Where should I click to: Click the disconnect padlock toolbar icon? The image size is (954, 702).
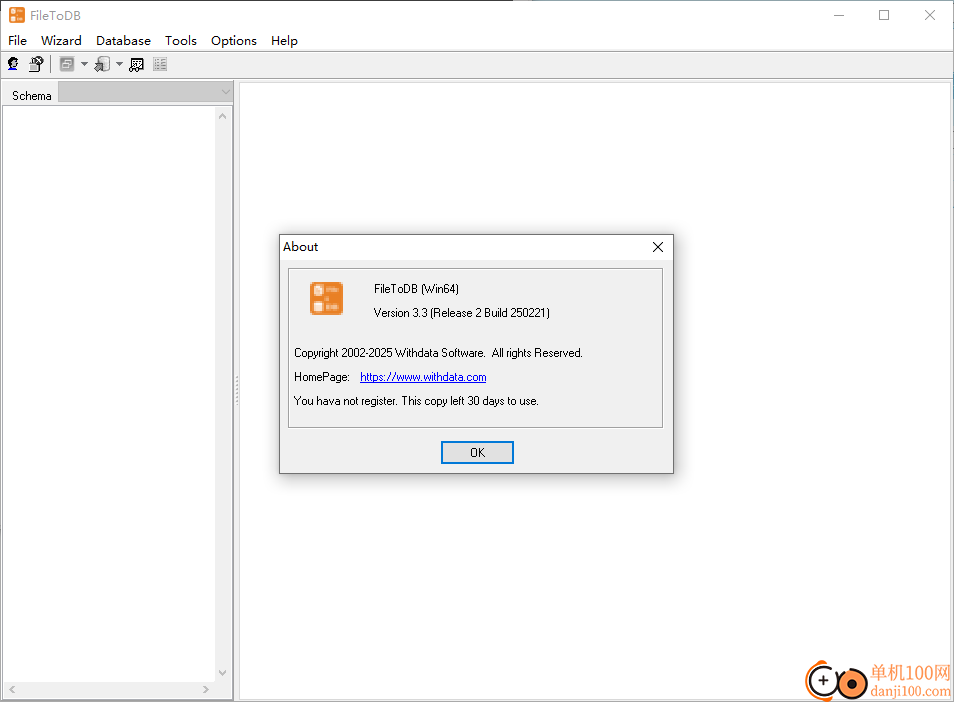36,64
